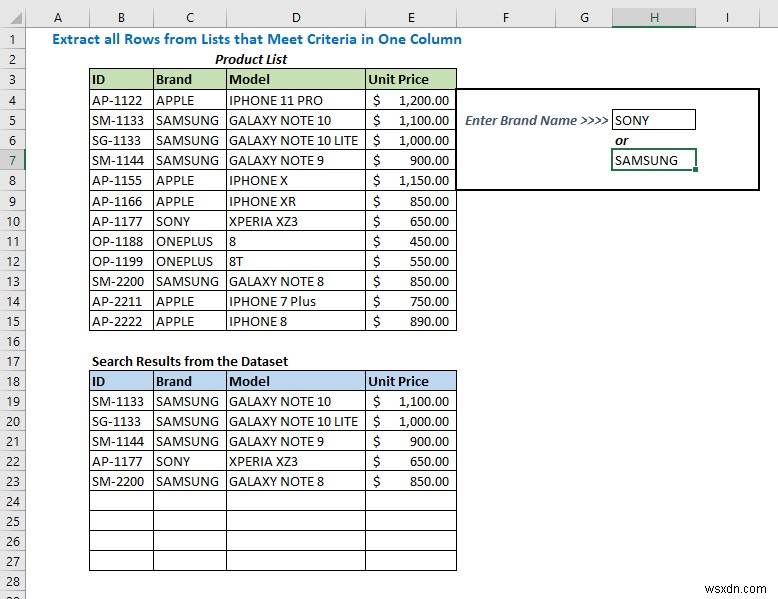Click GALAXY NOTE 10 in Search Results
Screen dimensions: 778x599
tap(296, 401)
